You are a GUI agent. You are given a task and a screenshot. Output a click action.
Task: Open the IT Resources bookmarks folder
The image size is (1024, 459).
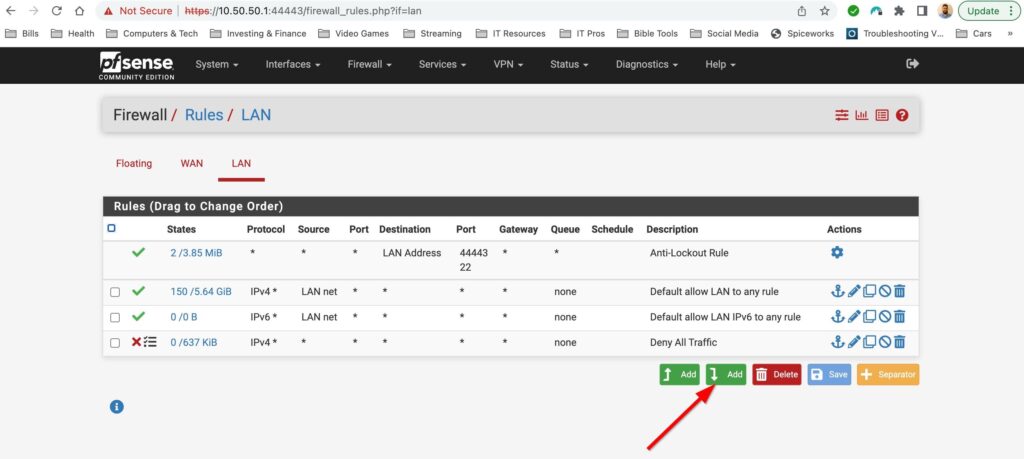(511, 33)
